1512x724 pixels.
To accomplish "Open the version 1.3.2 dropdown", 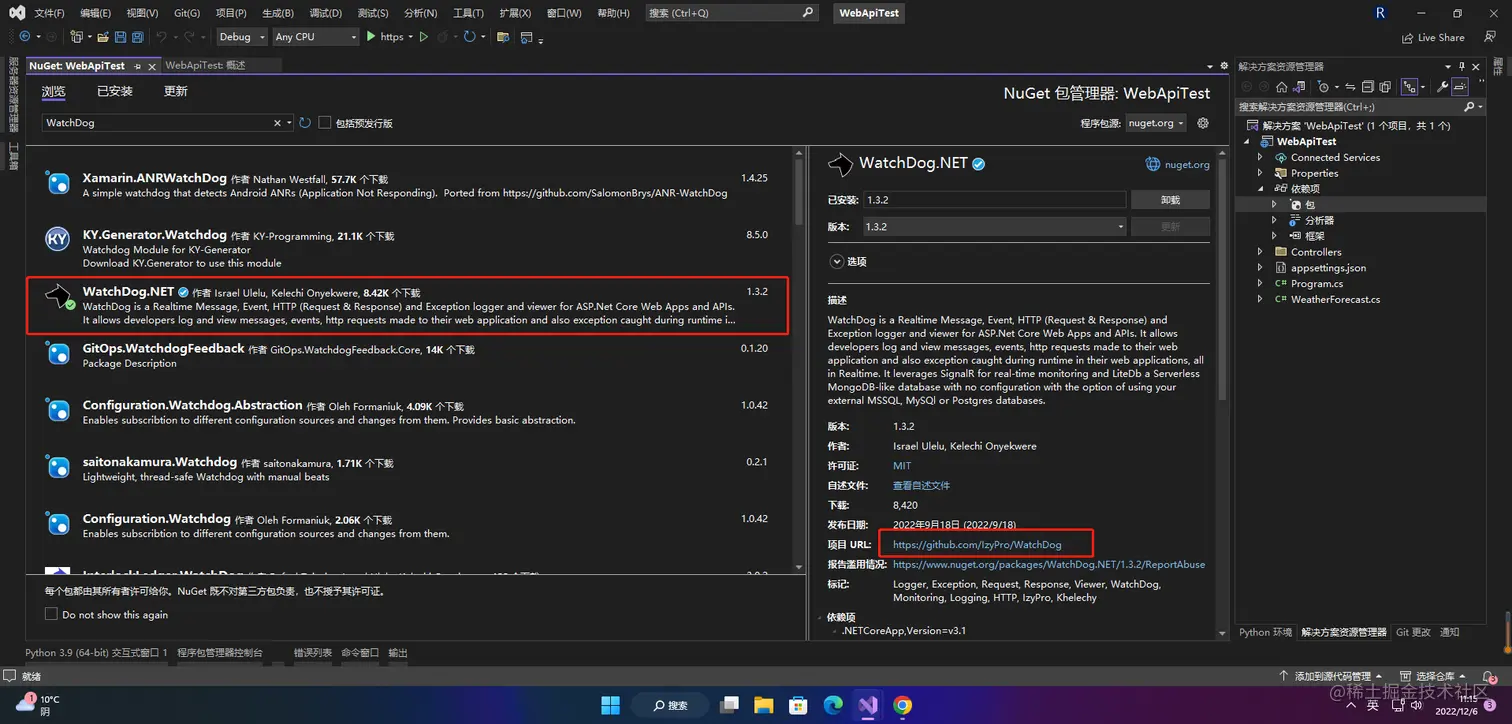I will coord(995,227).
